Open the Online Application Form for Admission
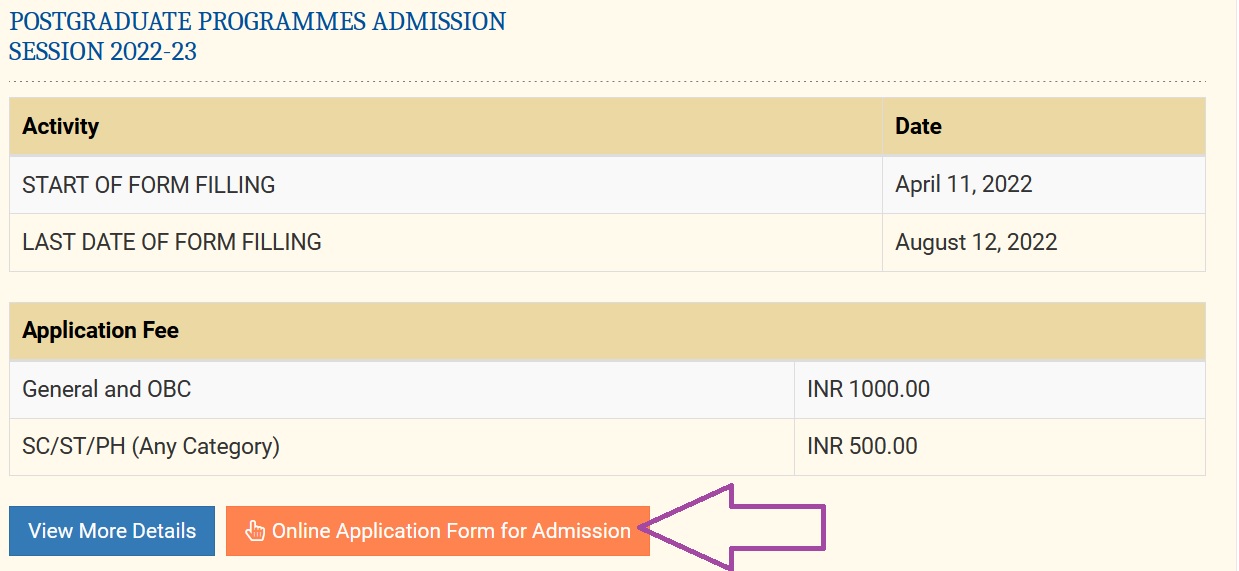The height and width of the screenshot is (571, 1239). [438, 531]
